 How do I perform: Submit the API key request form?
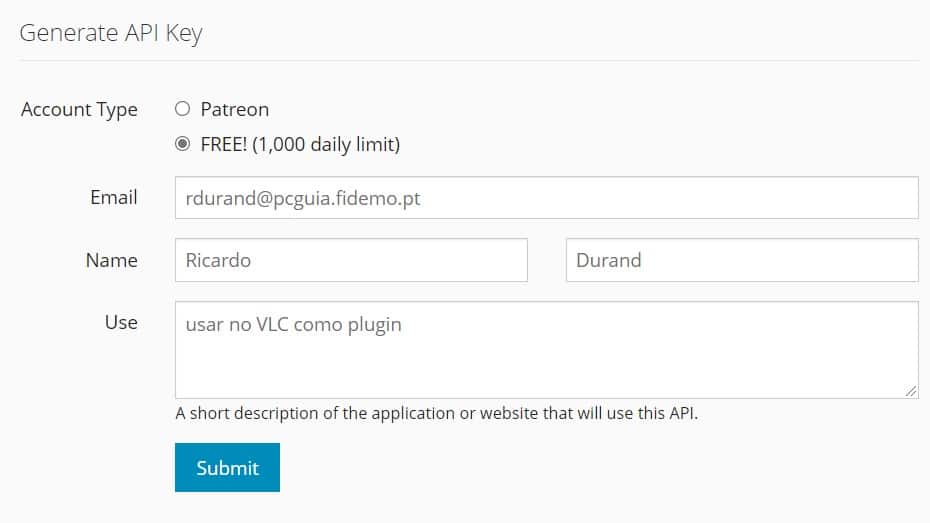227,467
